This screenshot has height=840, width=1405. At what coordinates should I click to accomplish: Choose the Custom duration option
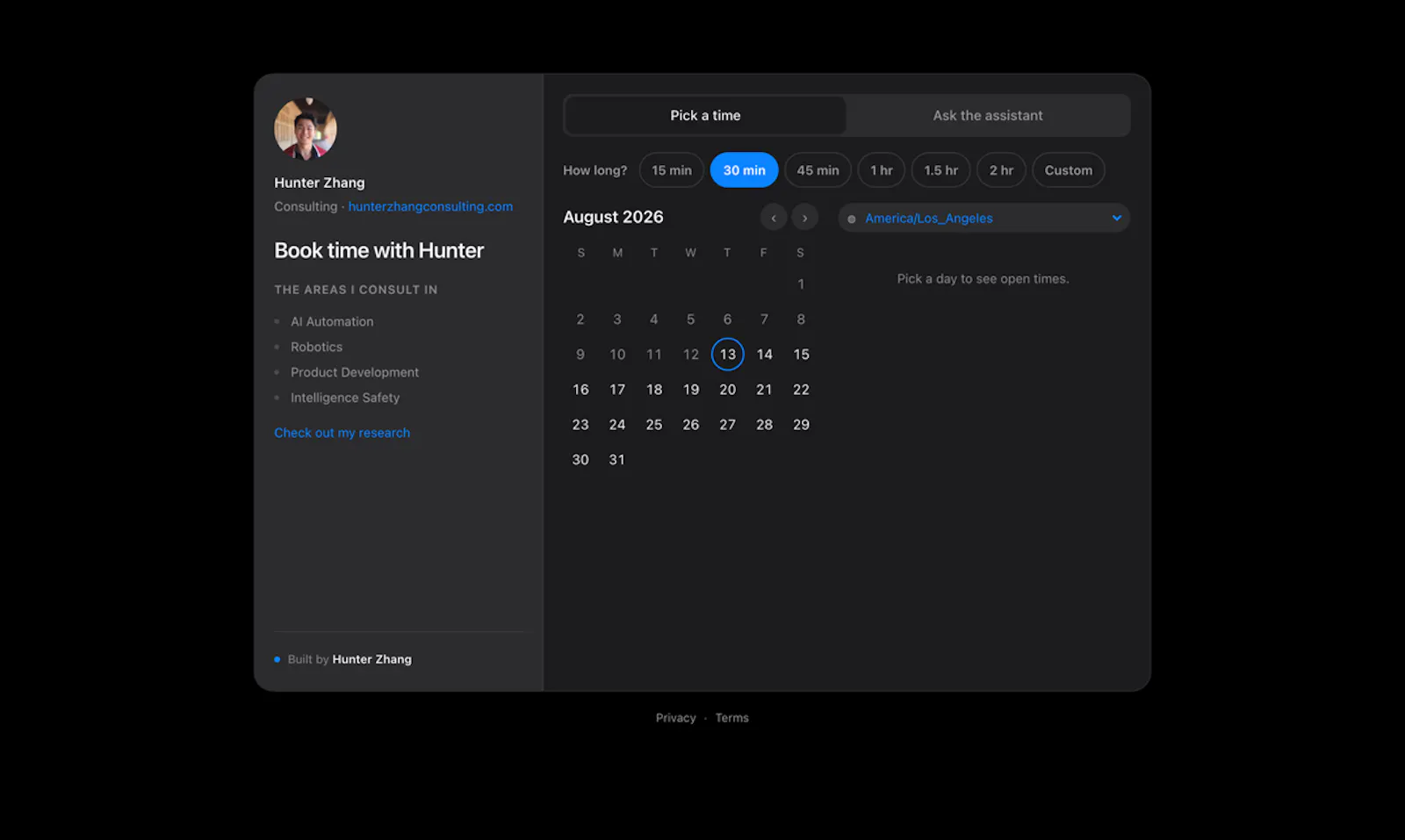[x=1069, y=170]
